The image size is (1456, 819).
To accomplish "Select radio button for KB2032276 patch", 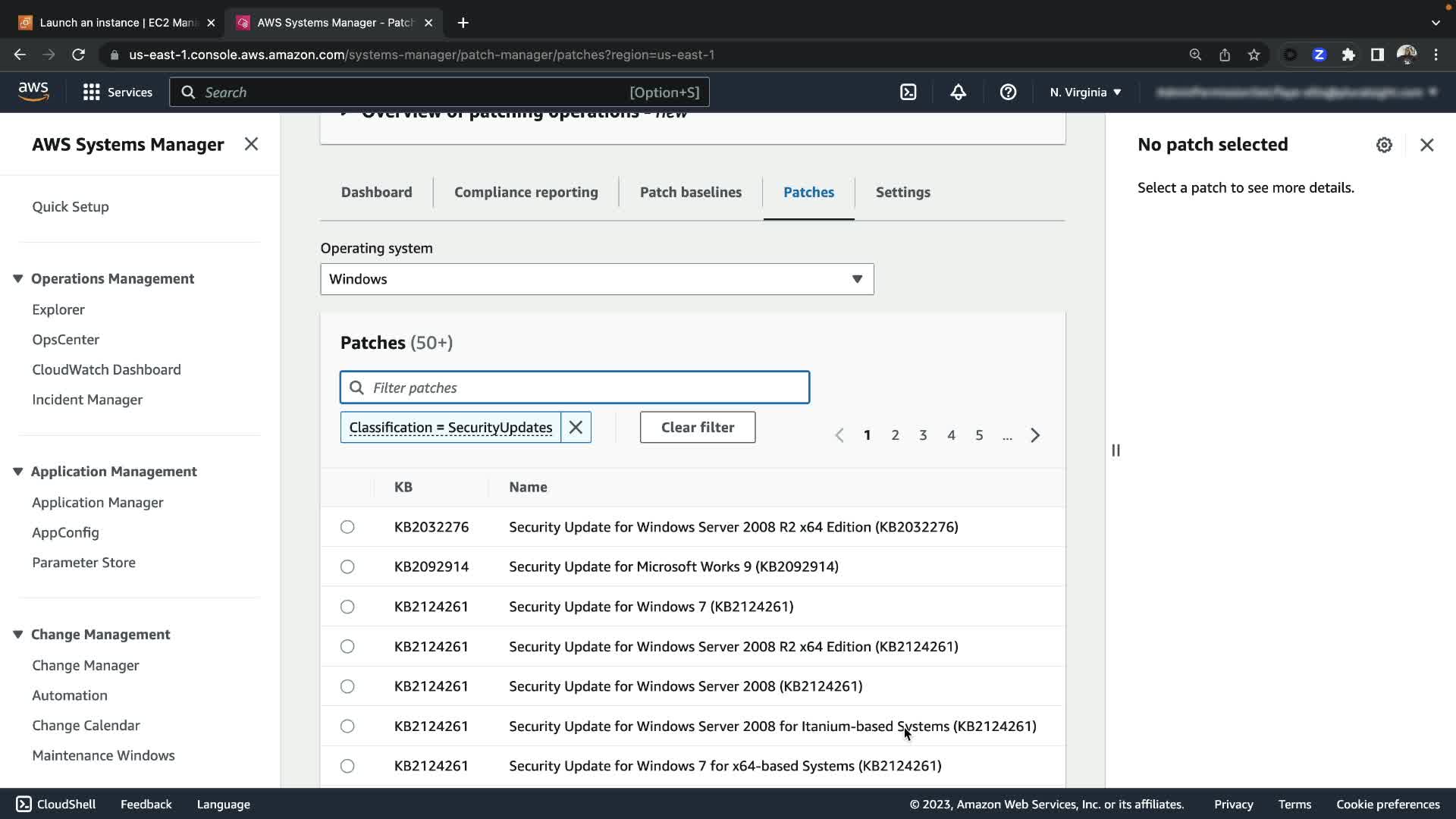I will tap(347, 527).
